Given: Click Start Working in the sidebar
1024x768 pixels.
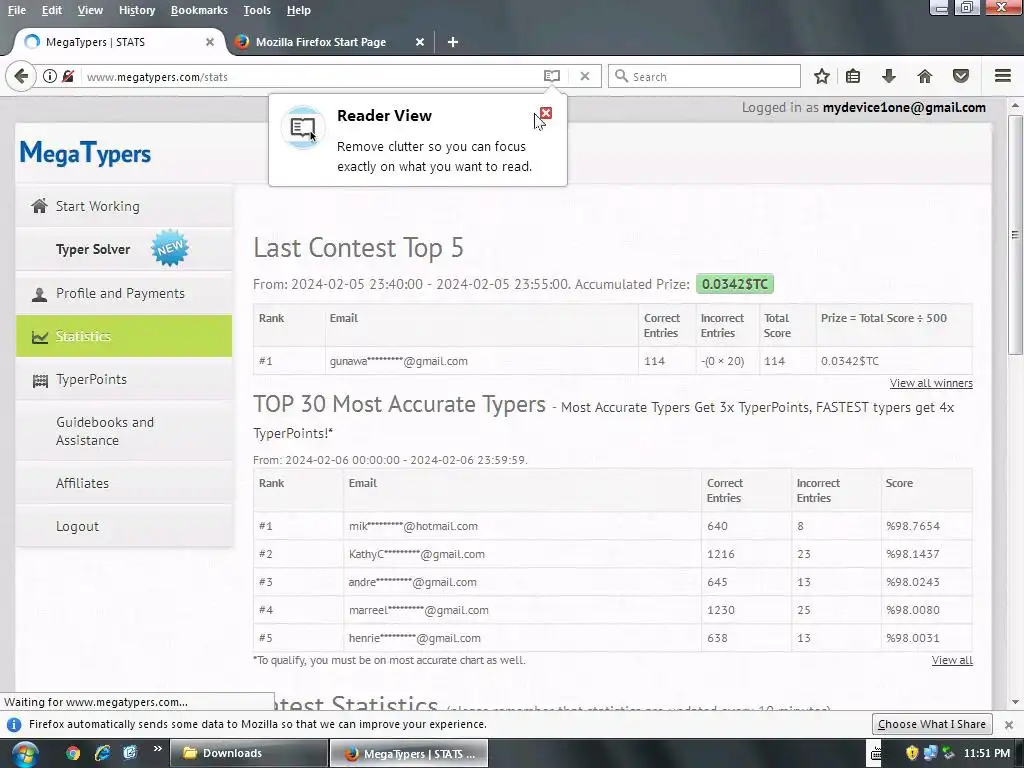Looking at the screenshot, I should tap(124, 206).
